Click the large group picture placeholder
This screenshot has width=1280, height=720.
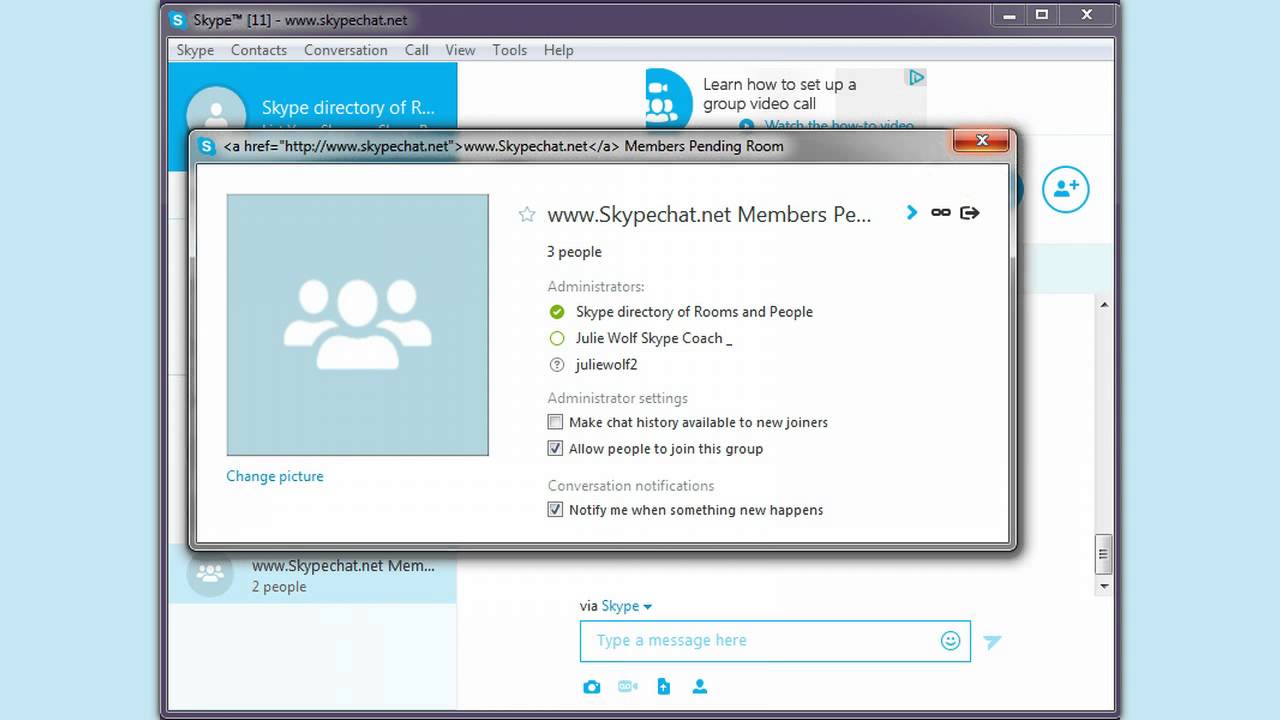coord(358,325)
